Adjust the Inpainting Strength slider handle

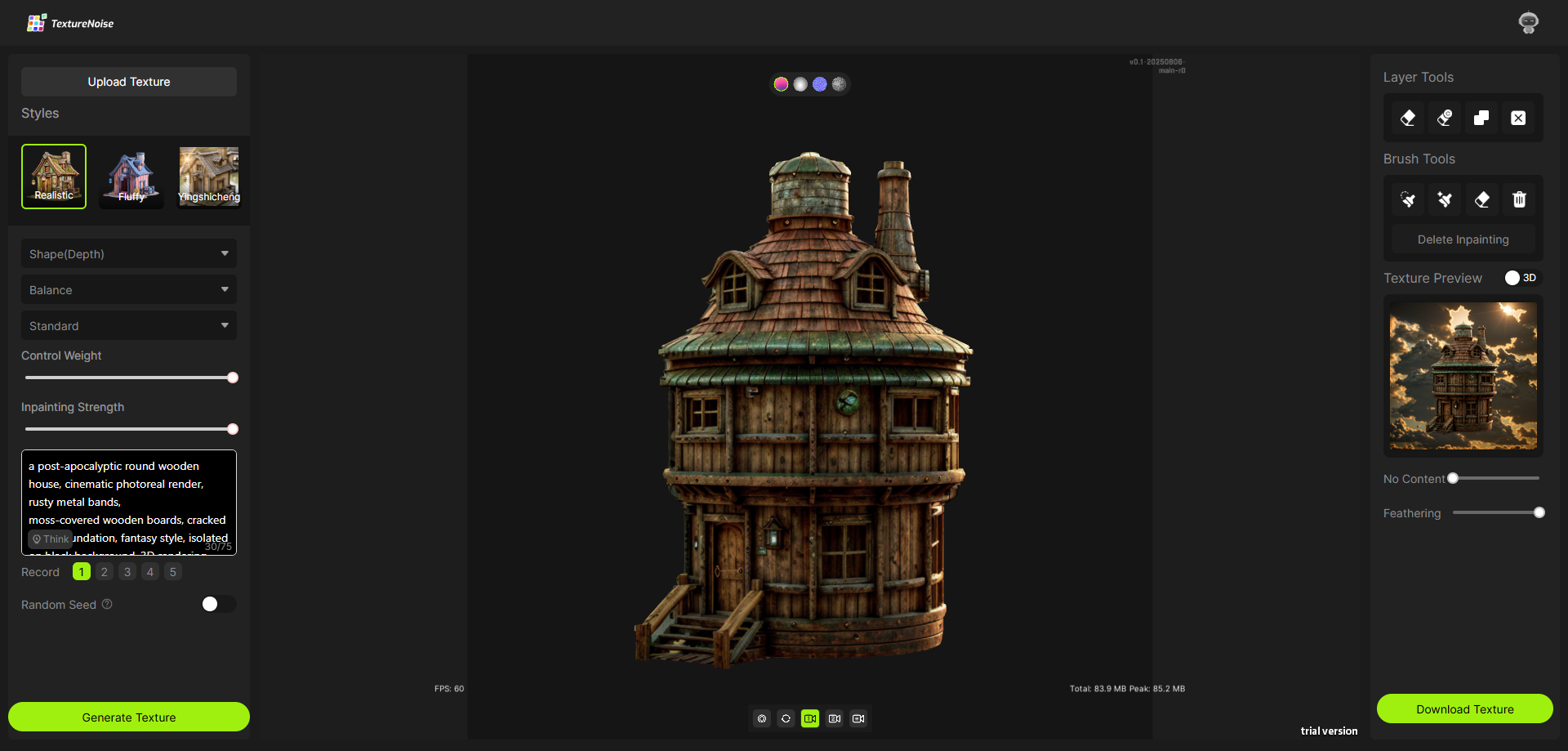pyautogui.click(x=233, y=429)
